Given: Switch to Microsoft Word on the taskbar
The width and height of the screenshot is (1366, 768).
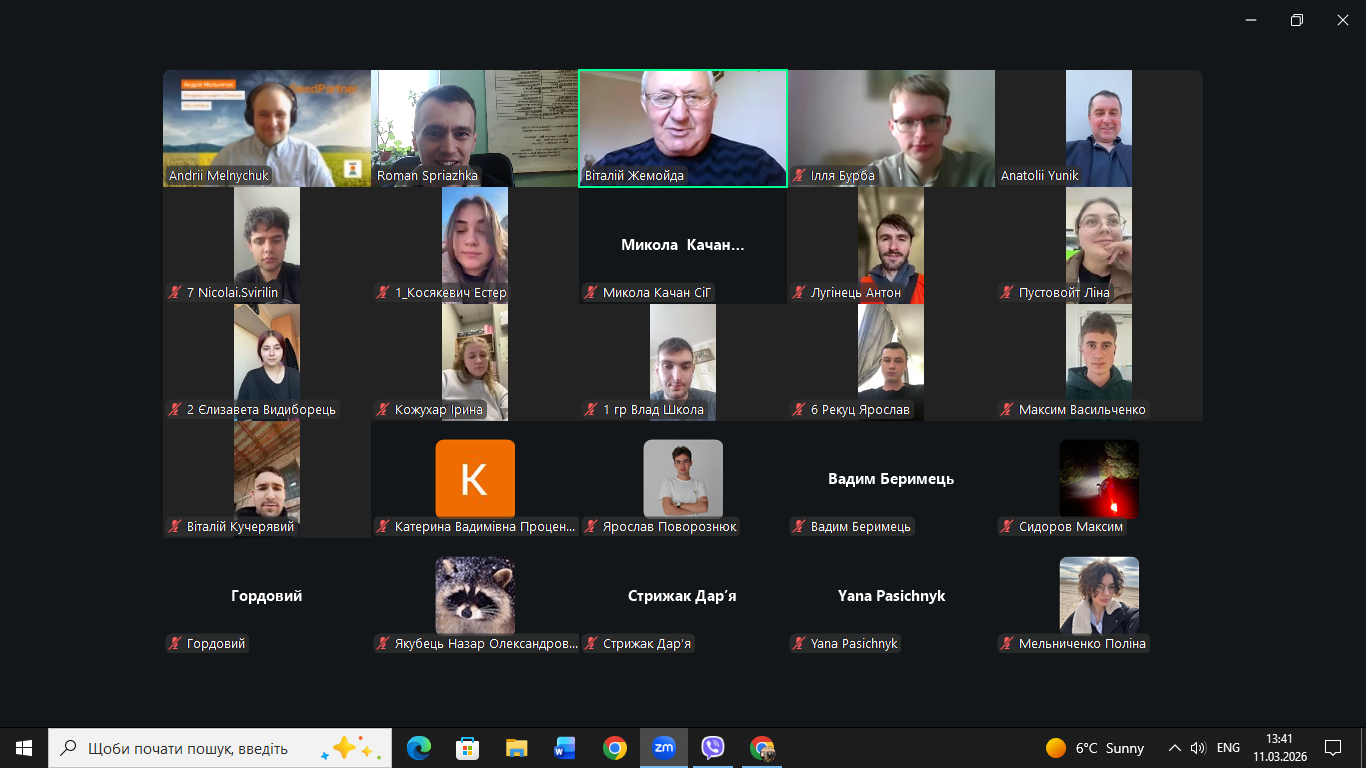Looking at the screenshot, I should (565, 748).
